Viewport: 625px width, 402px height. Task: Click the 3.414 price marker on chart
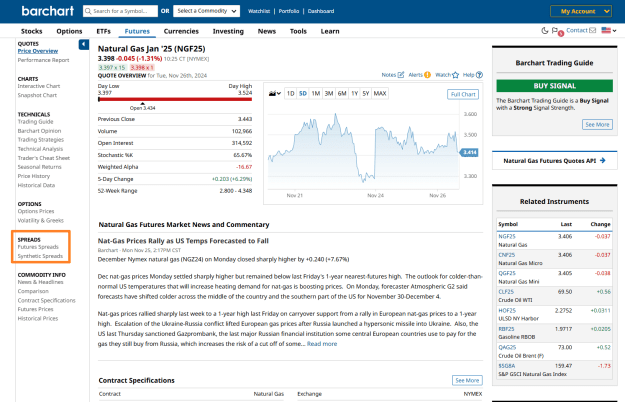click(x=469, y=152)
